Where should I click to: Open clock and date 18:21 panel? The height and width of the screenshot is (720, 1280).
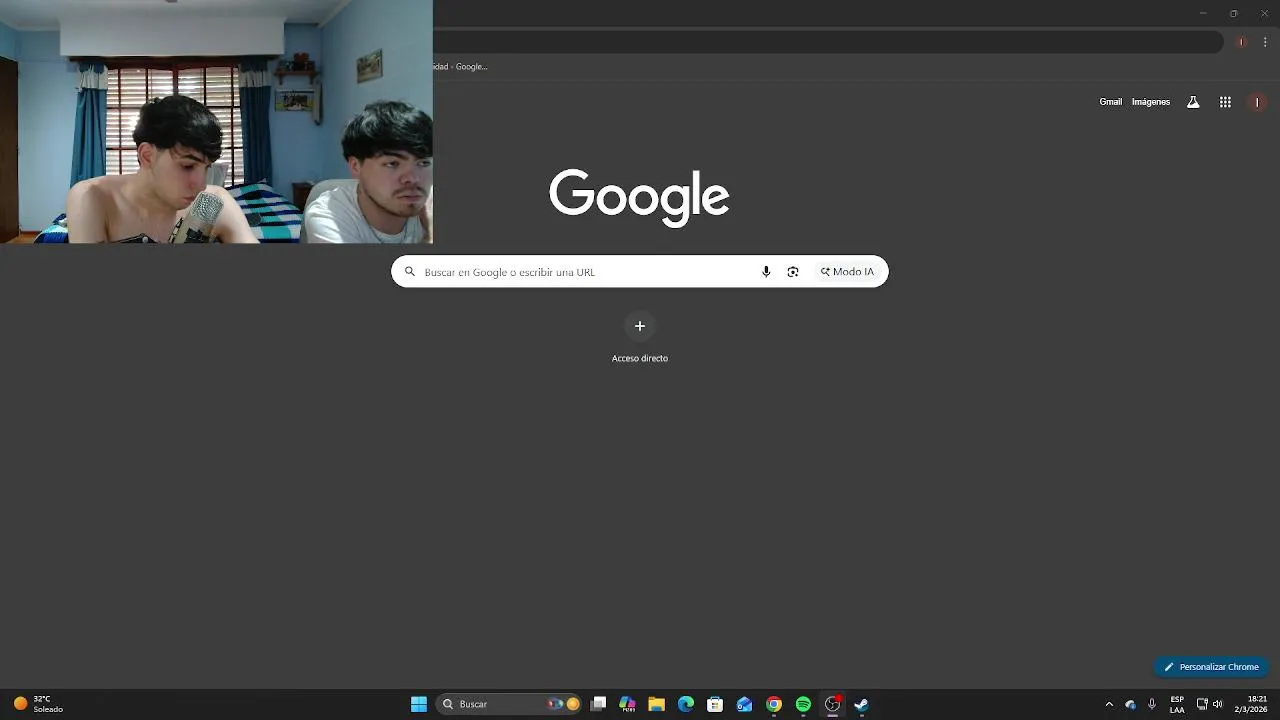(x=1251, y=704)
